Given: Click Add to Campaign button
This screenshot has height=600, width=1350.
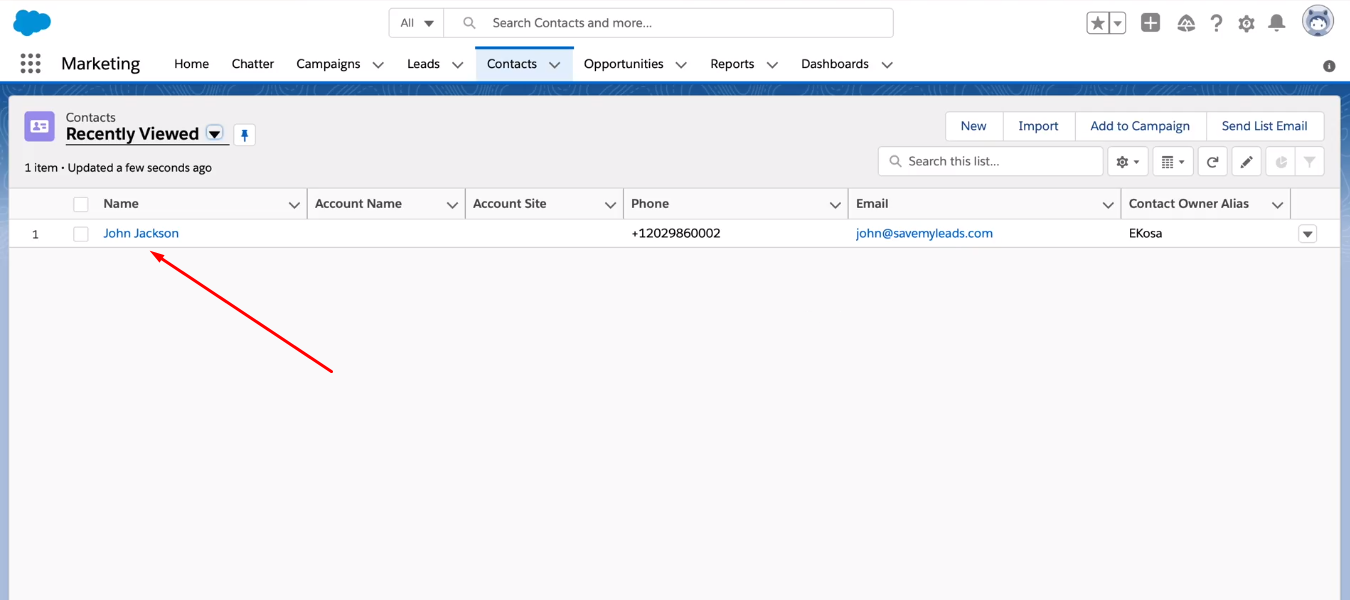Looking at the screenshot, I should click(1140, 126).
